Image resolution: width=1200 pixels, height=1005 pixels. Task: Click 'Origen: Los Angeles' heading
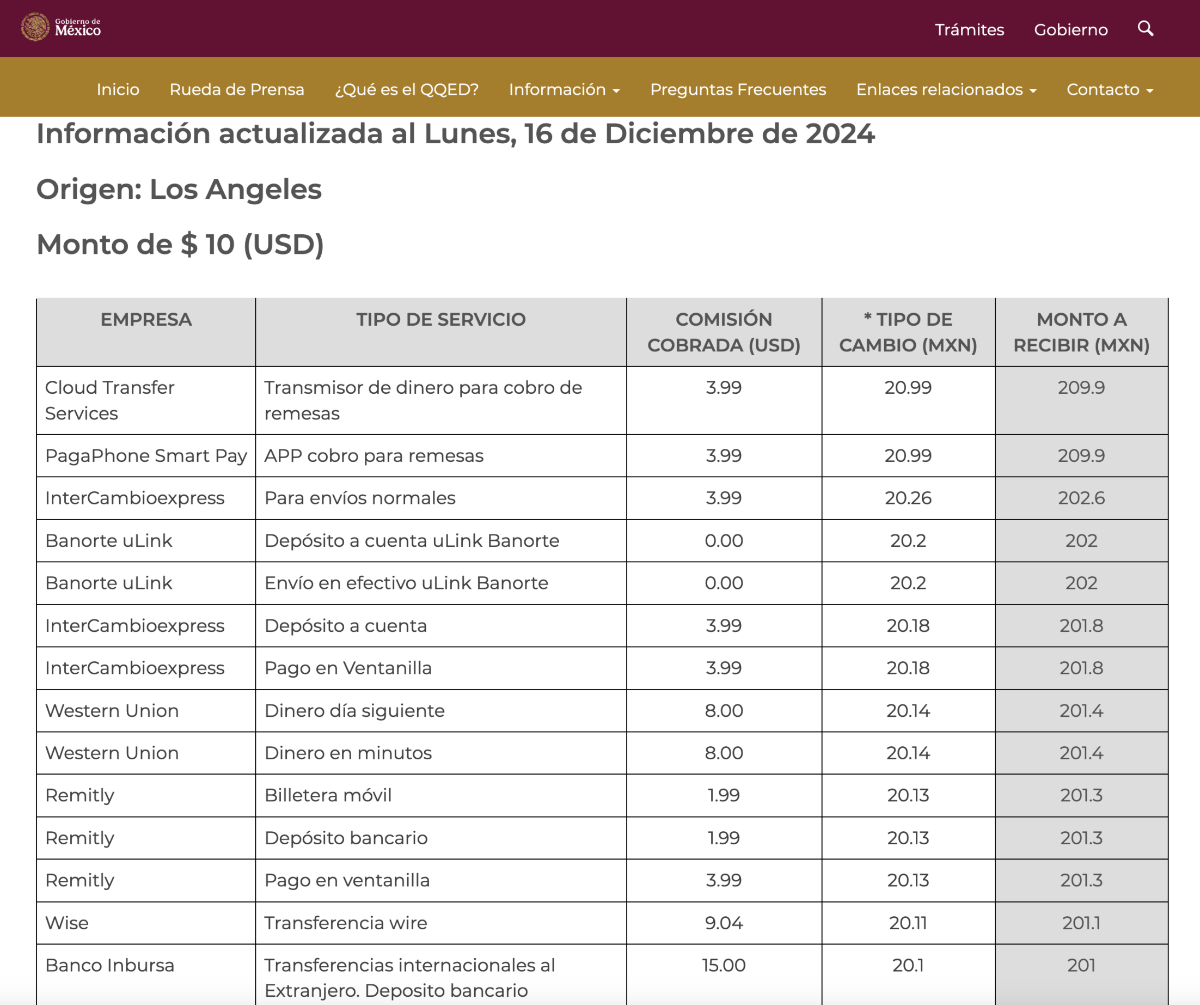[179, 189]
